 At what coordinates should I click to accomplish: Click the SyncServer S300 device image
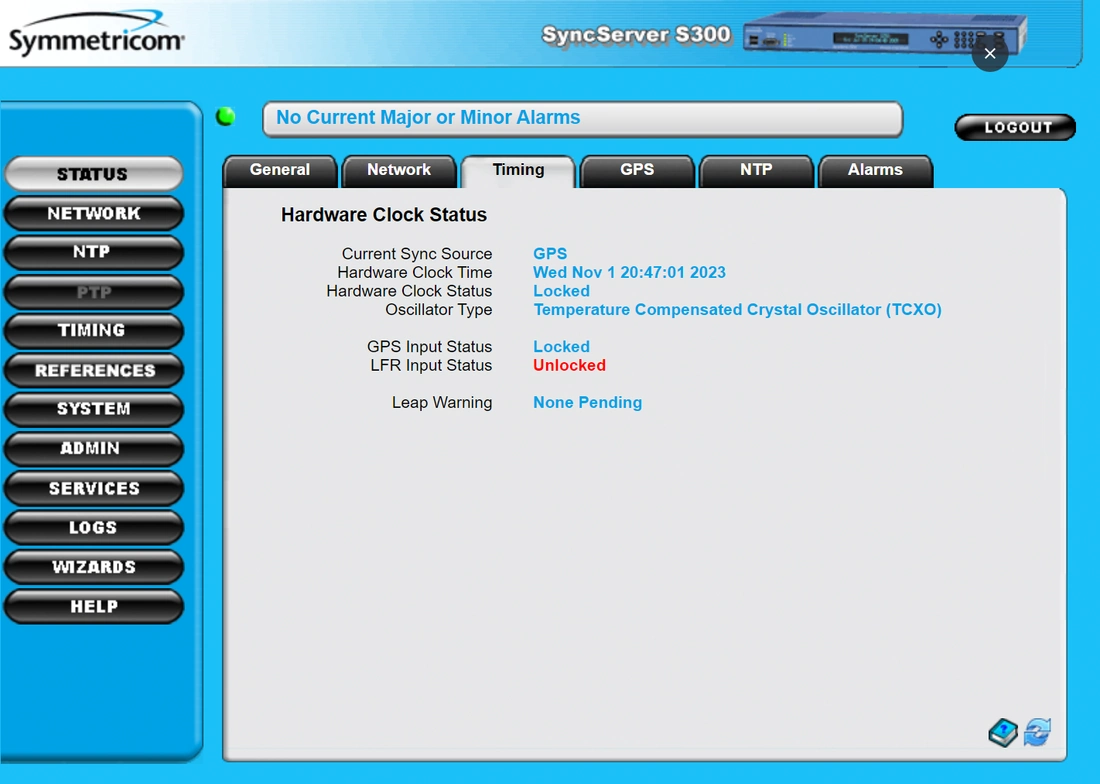click(x=885, y=35)
